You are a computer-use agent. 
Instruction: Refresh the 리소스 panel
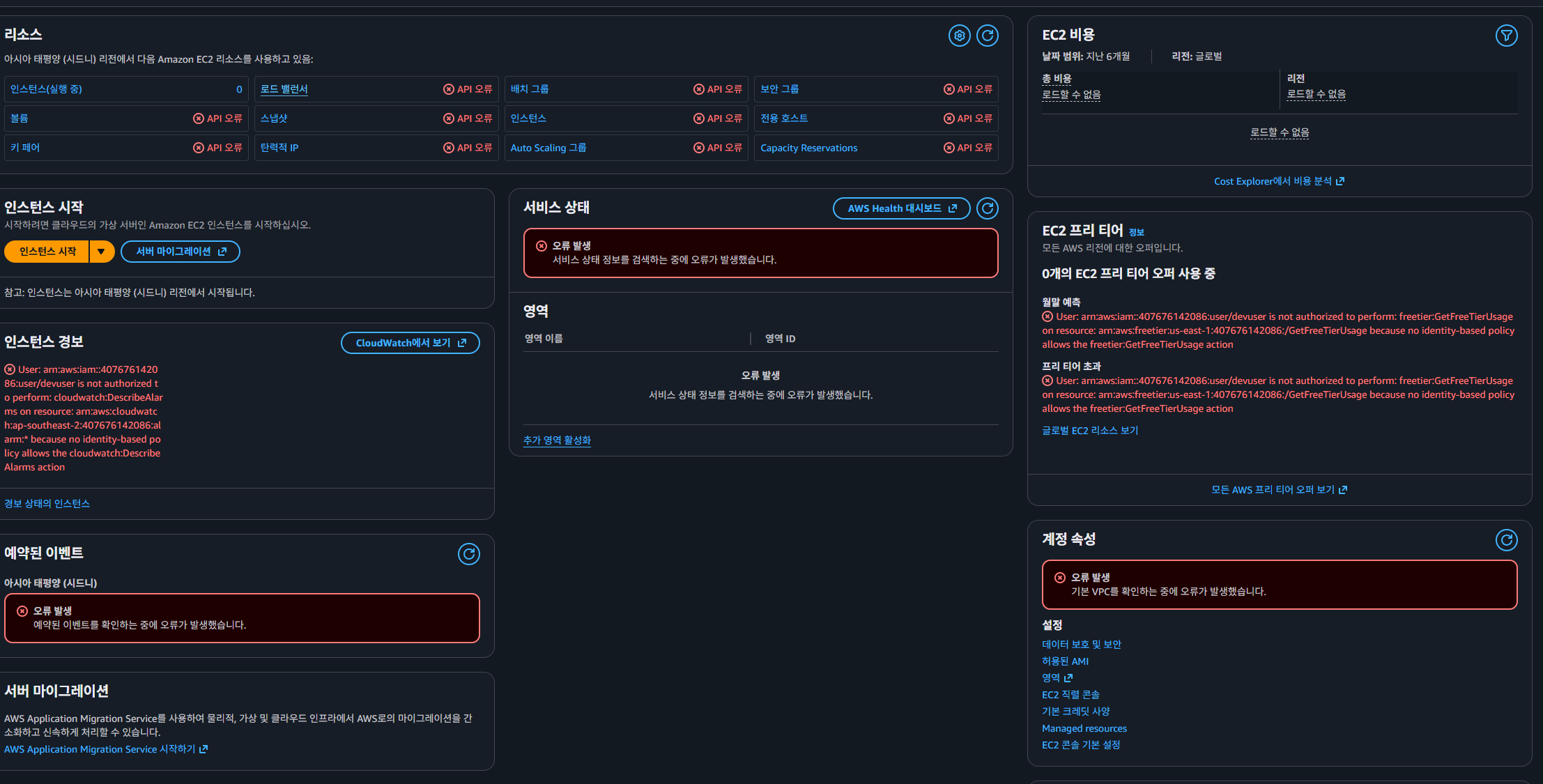tap(988, 36)
